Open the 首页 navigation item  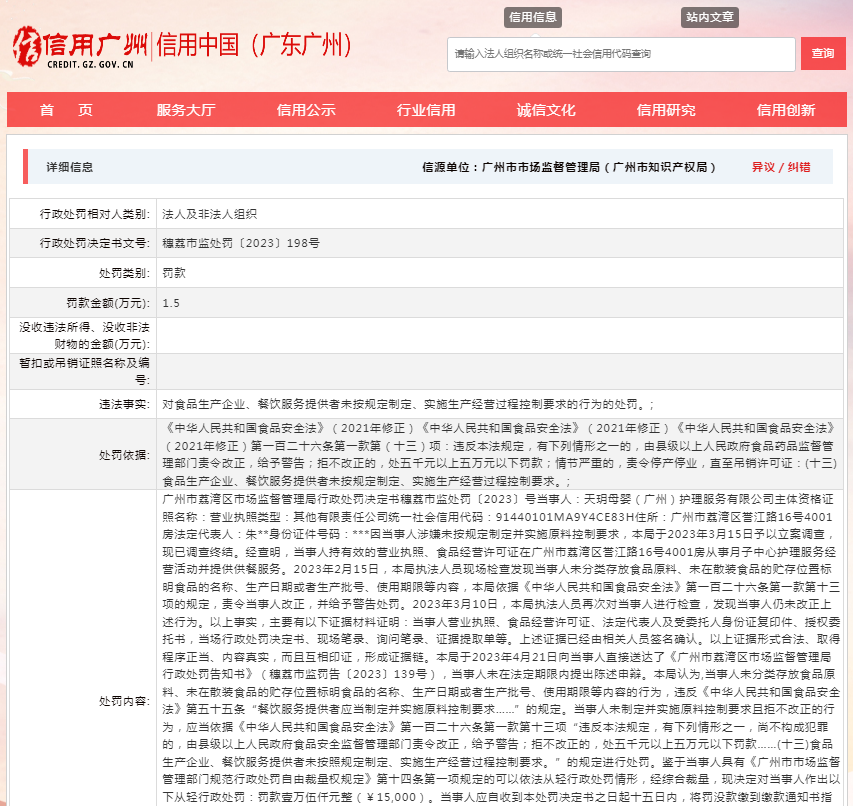(66, 110)
